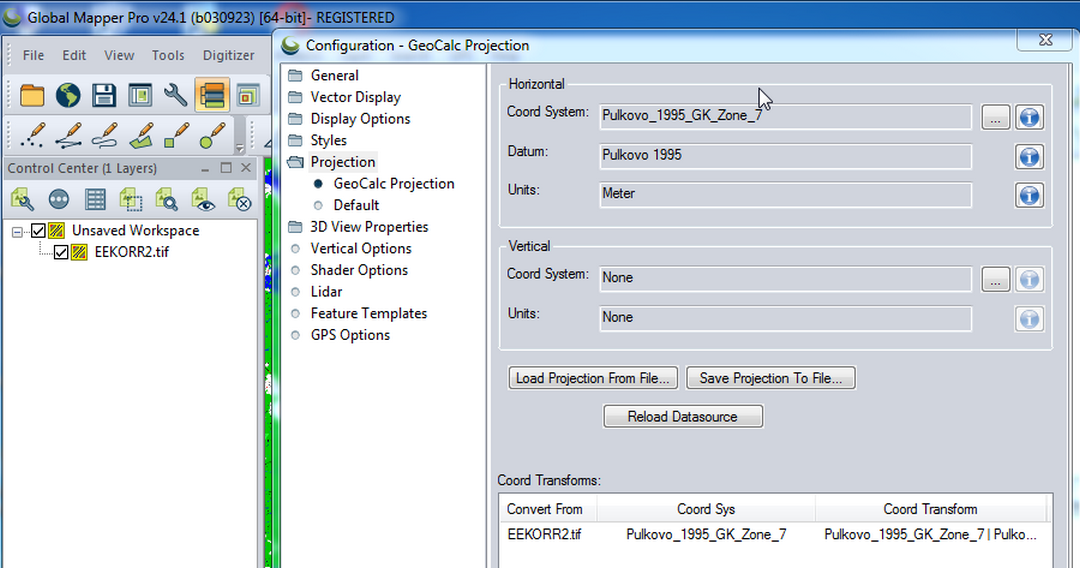
Task: Select the create area polygon tool
Action: pos(141,135)
